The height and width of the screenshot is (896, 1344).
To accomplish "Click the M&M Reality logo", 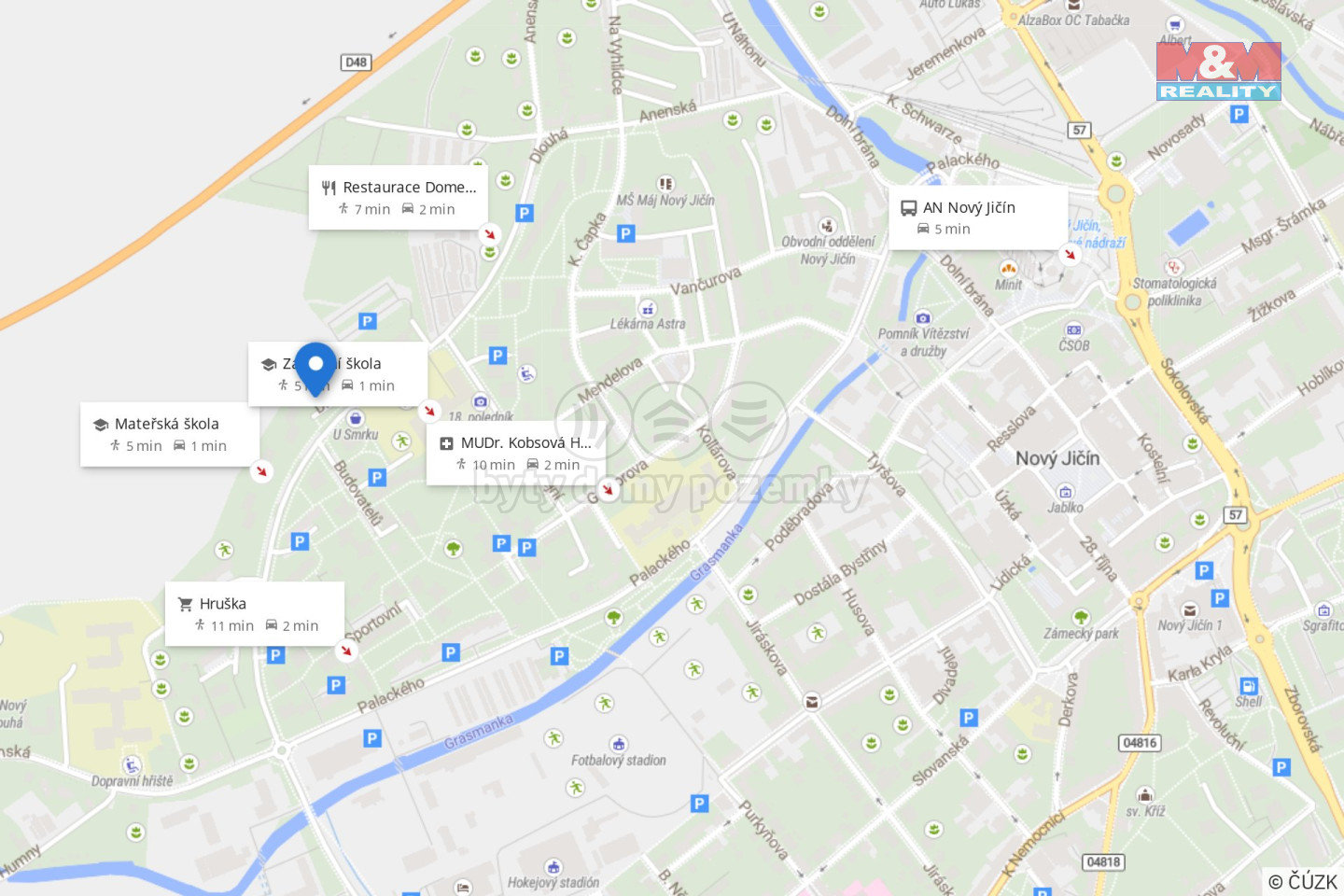I will point(1218,71).
